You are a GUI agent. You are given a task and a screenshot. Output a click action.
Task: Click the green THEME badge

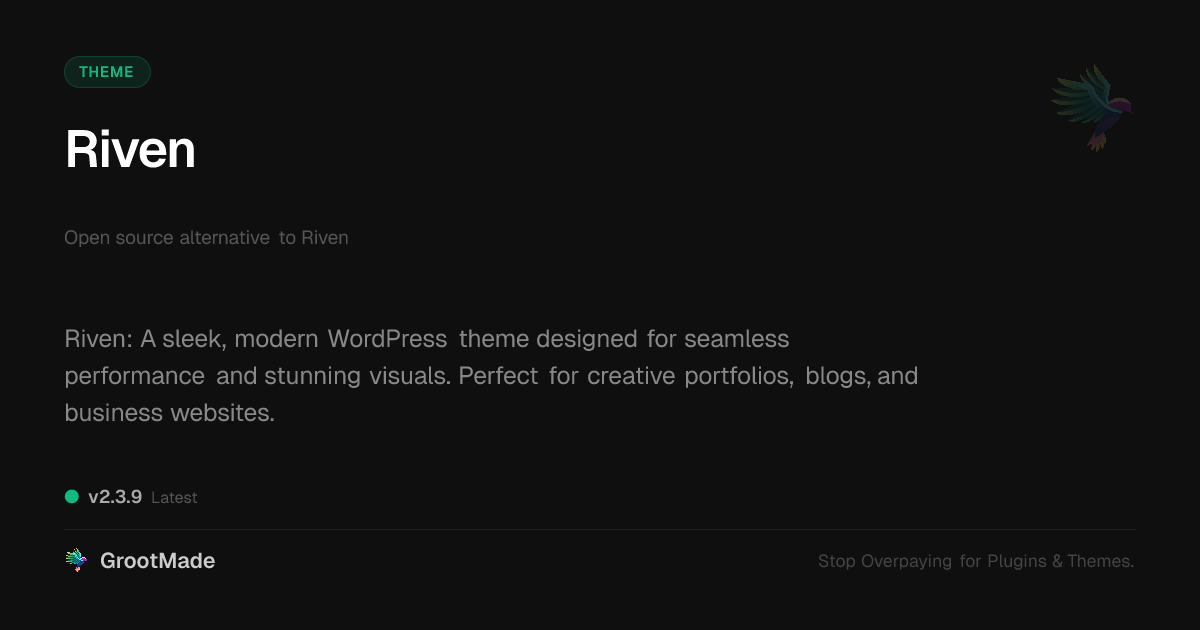click(107, 72)
